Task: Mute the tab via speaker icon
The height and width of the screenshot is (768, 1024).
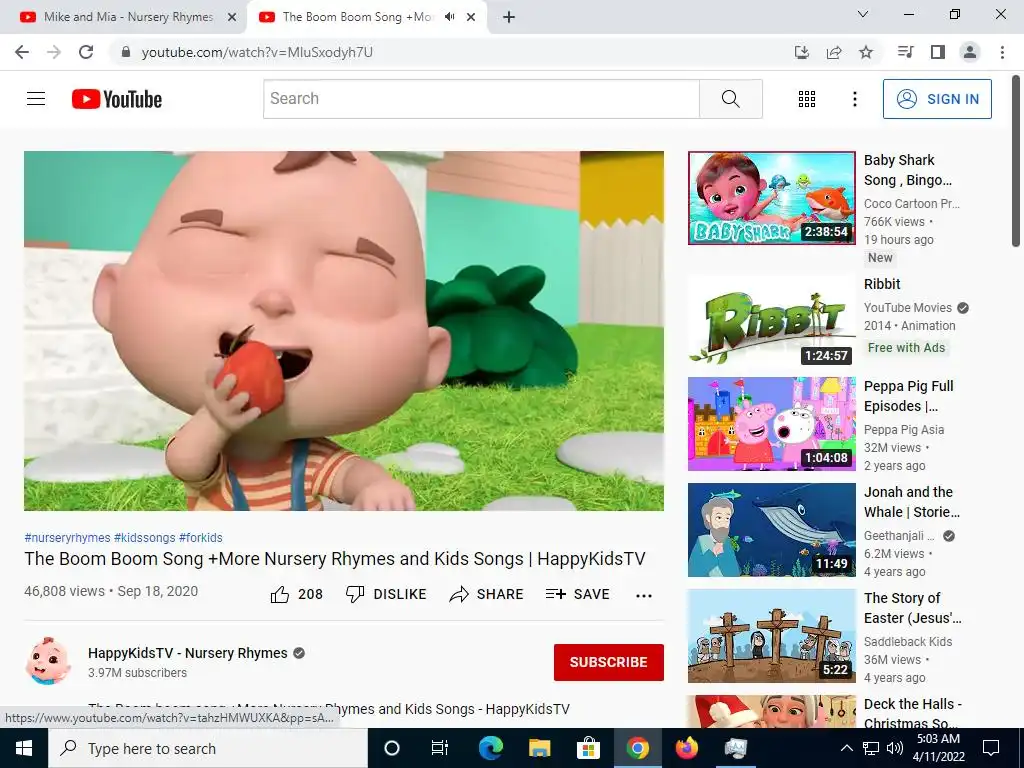Action: tap(449, 17)
